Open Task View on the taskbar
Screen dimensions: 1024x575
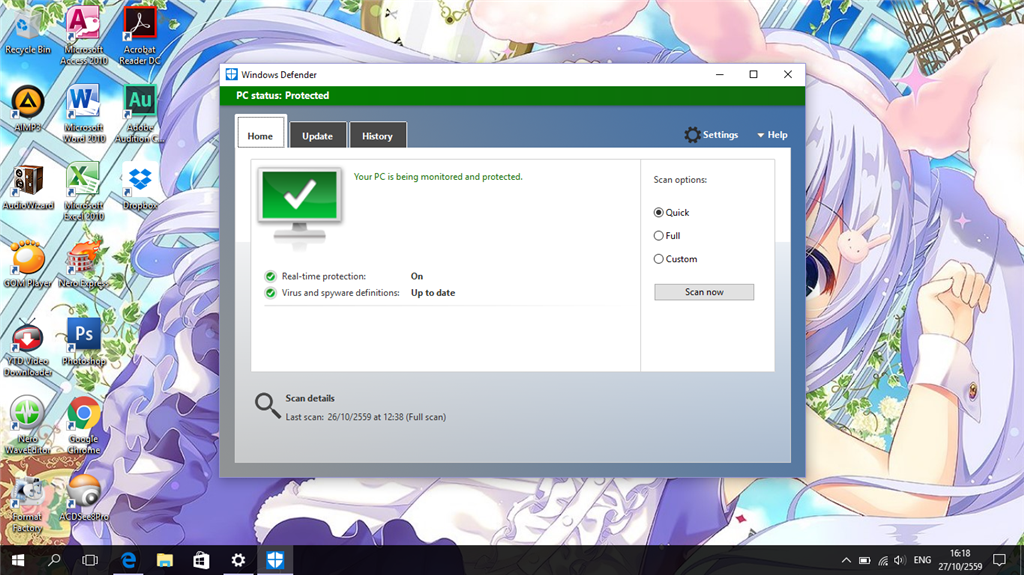point(90,560)
